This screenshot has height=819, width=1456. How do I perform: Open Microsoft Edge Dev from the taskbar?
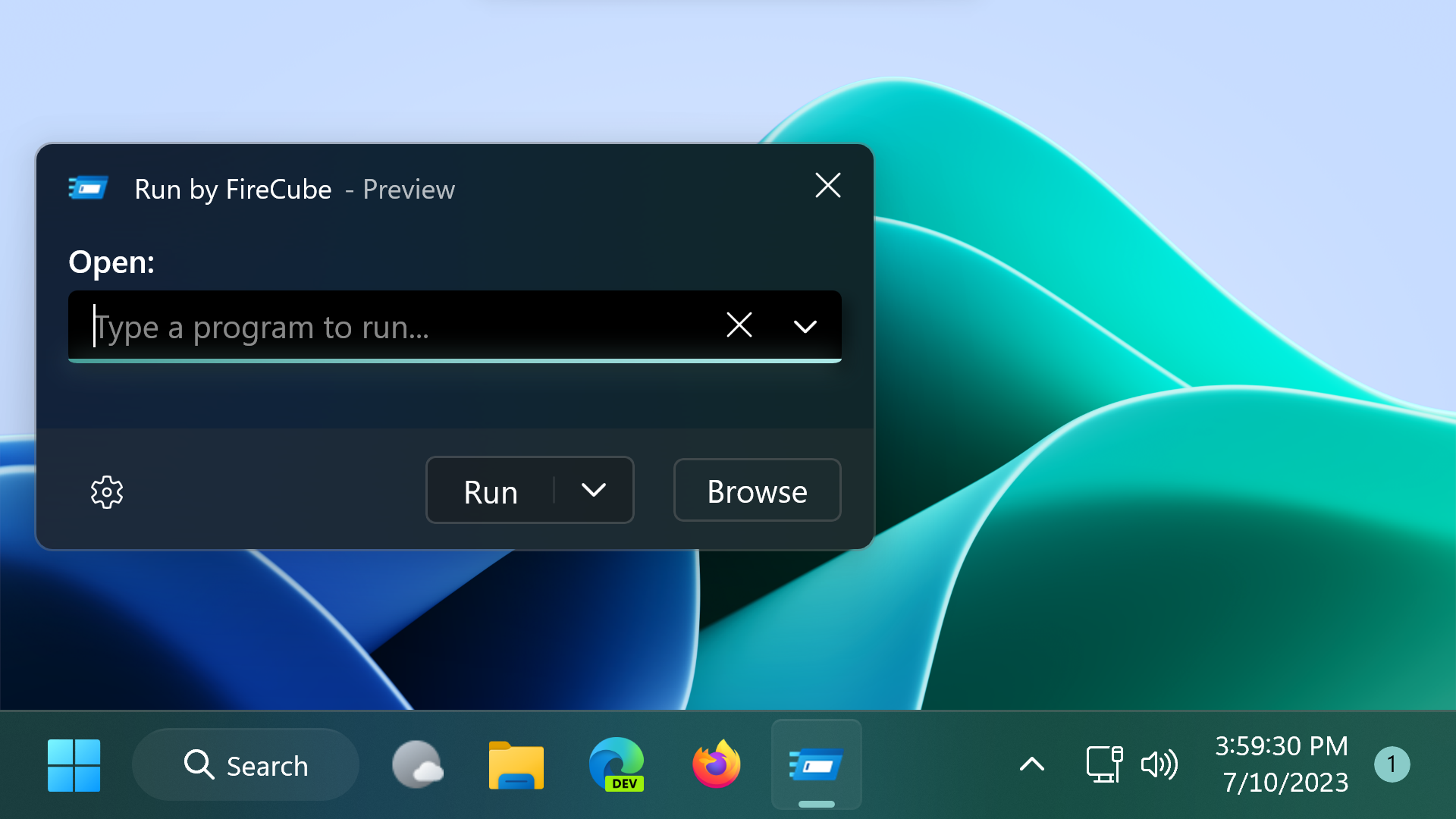[617, 764]
